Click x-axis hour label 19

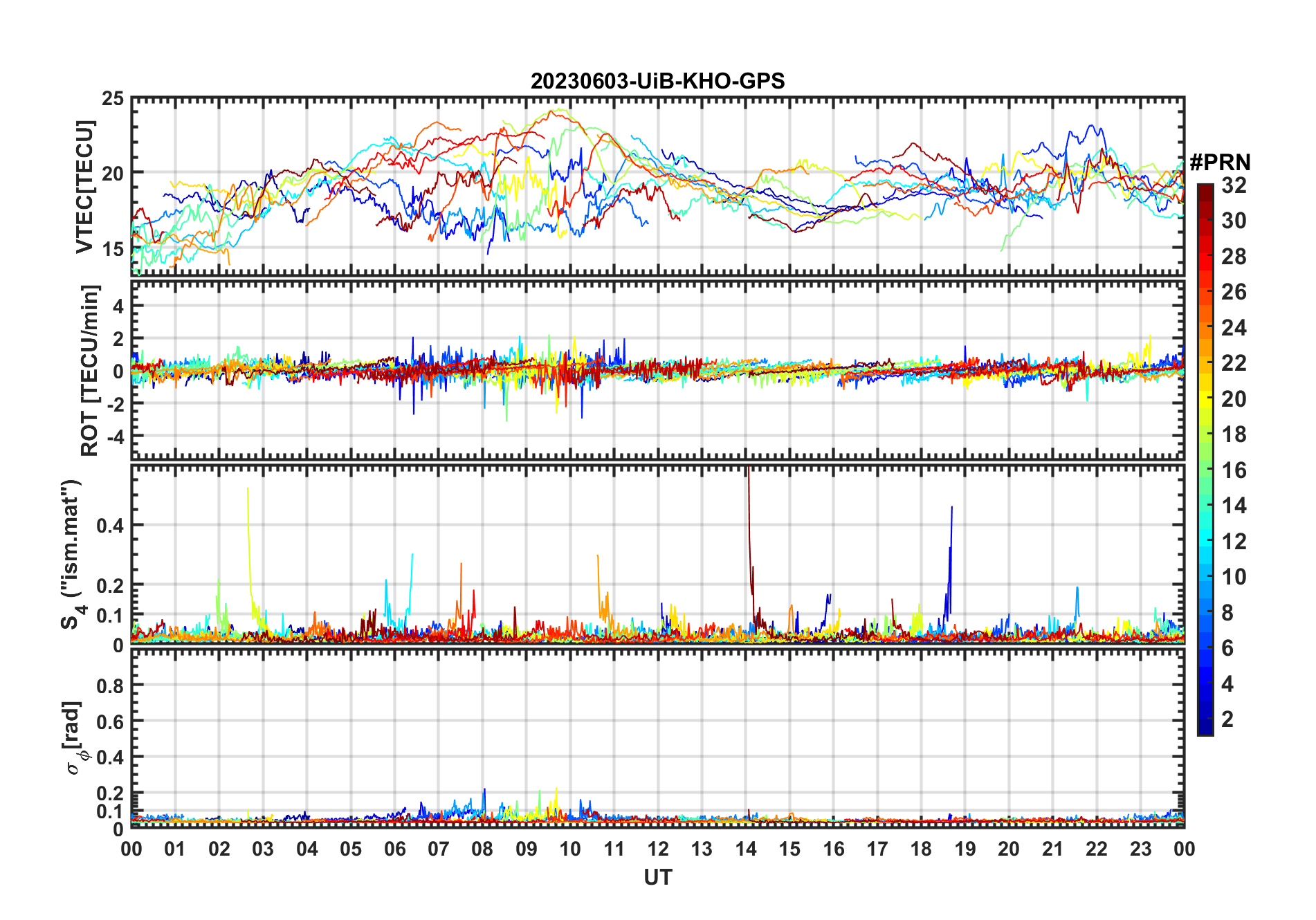click(965, 849)
